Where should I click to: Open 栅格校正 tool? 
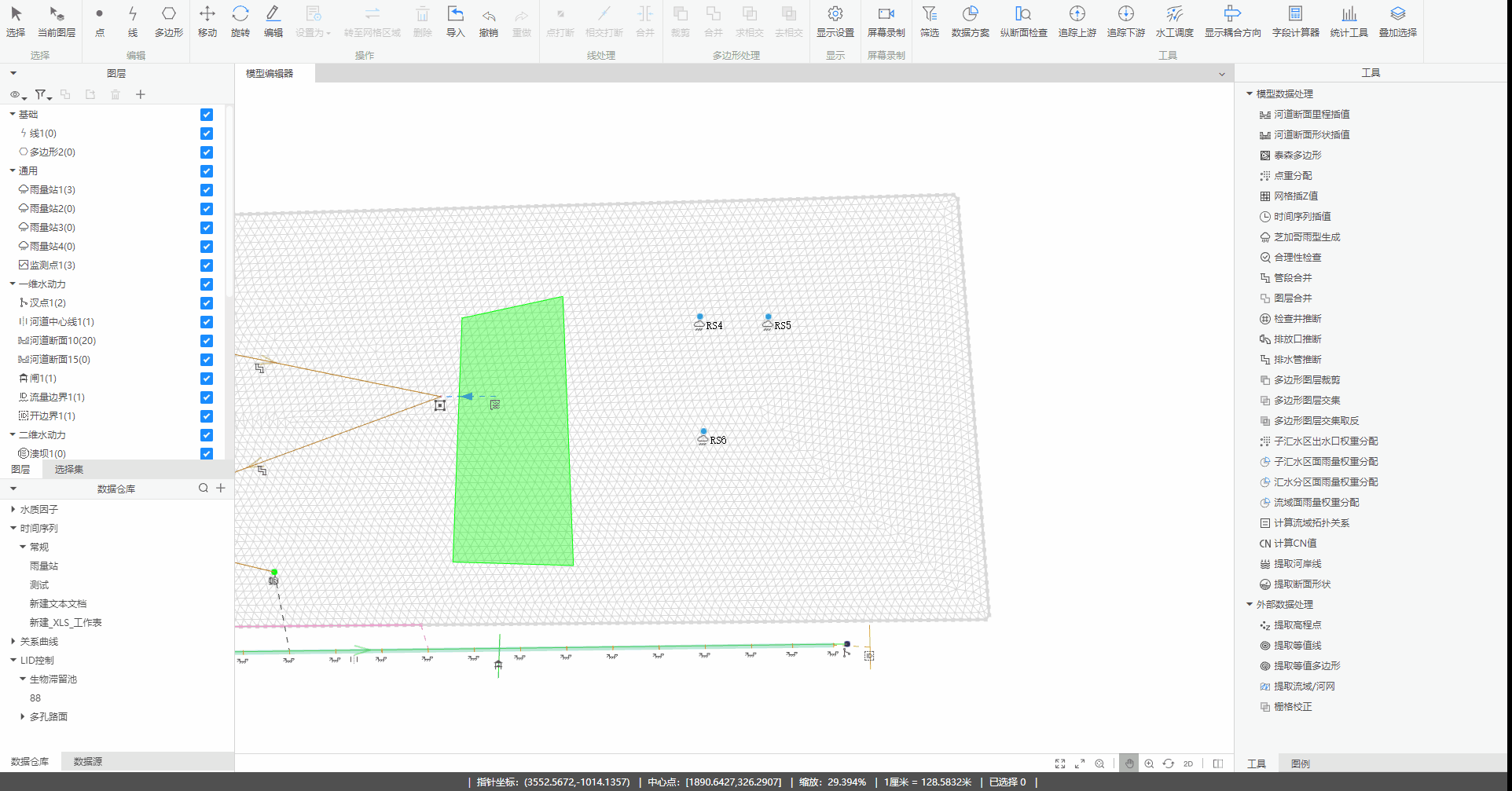click(1286, 707)
